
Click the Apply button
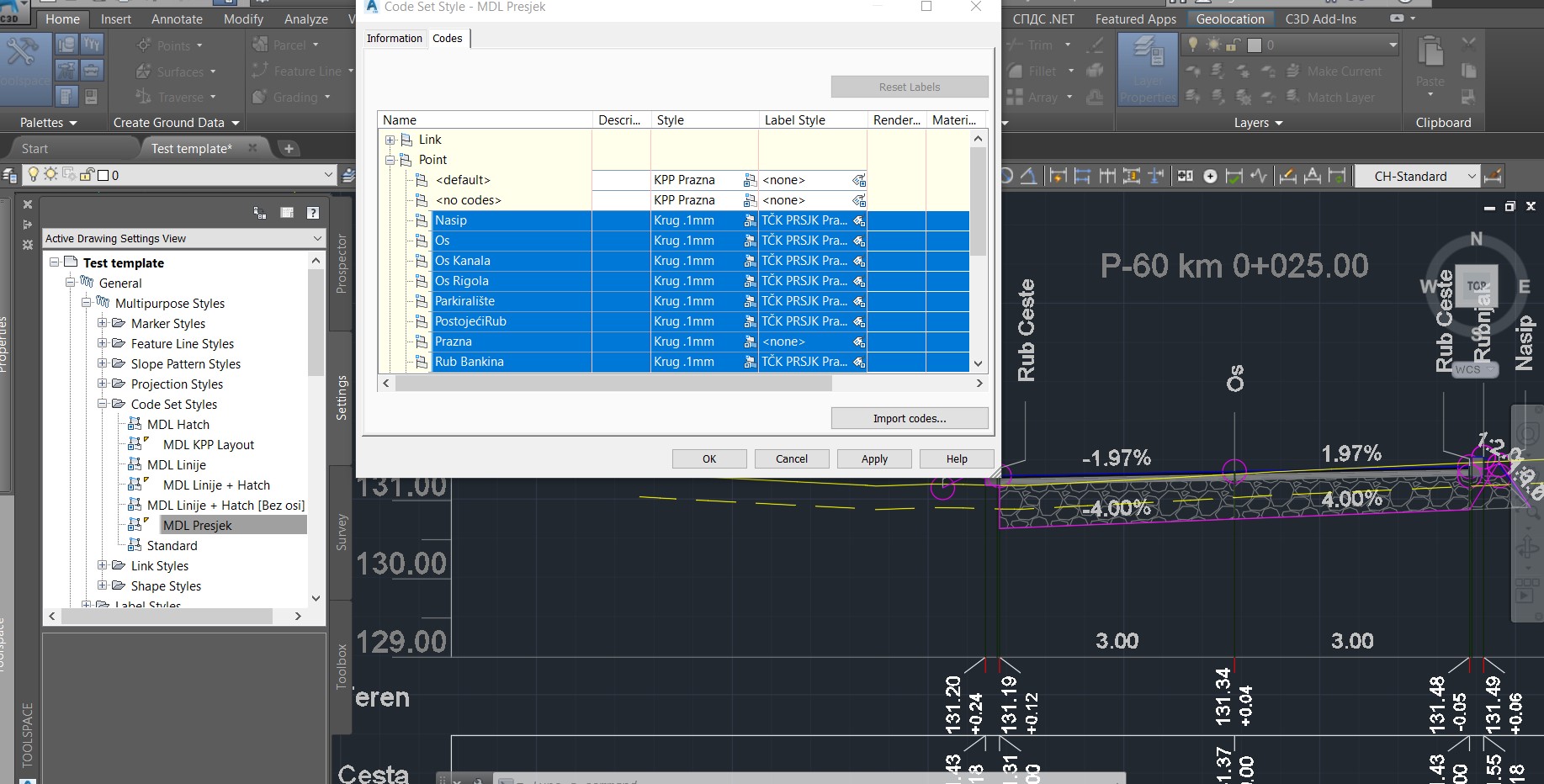pos(873,458)
